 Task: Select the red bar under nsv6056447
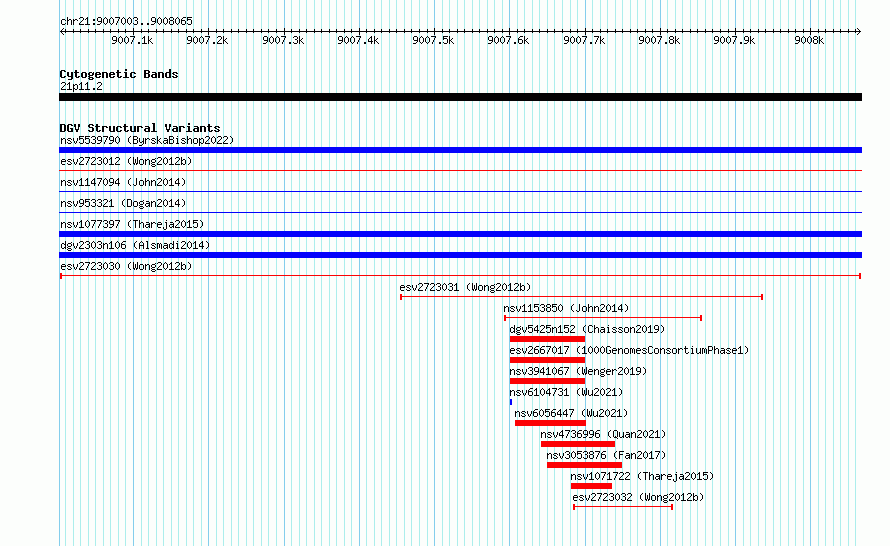[550, 423]
